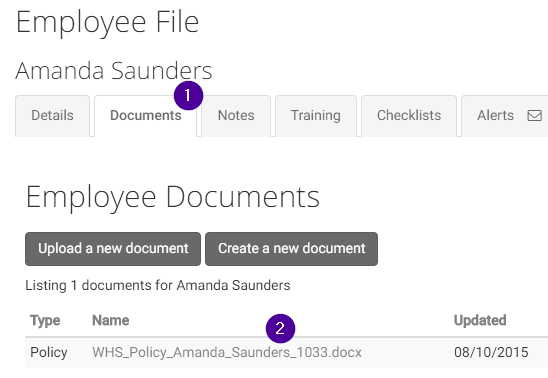Open the Notes tab
548x378 pixels.
click(x=236, y=116)
